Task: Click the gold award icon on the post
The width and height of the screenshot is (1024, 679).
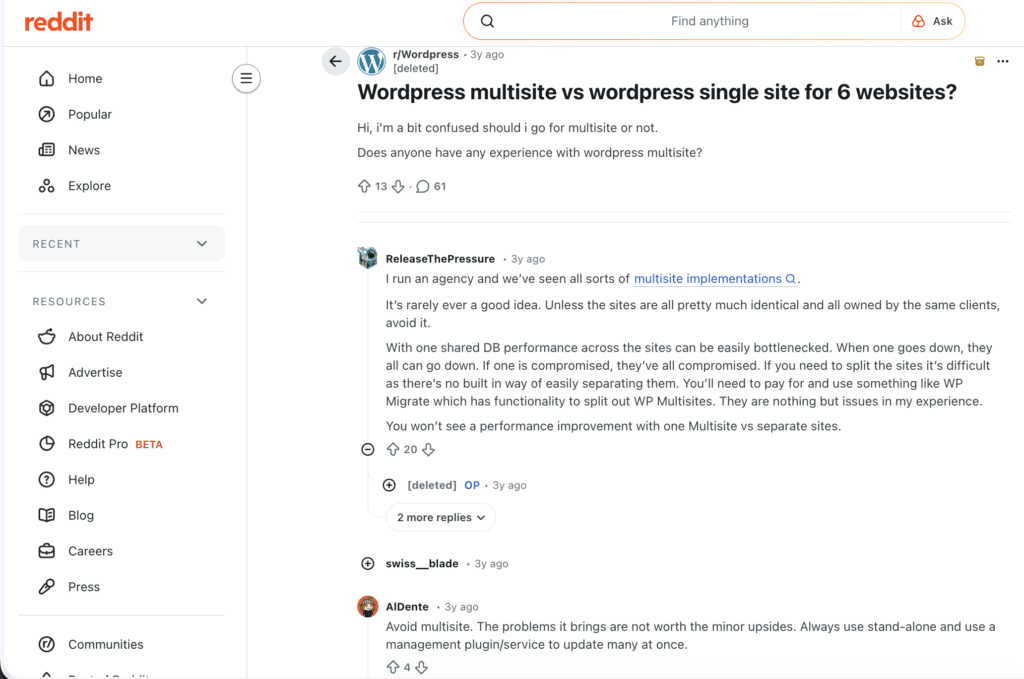Action: click(x=979, y=61)
